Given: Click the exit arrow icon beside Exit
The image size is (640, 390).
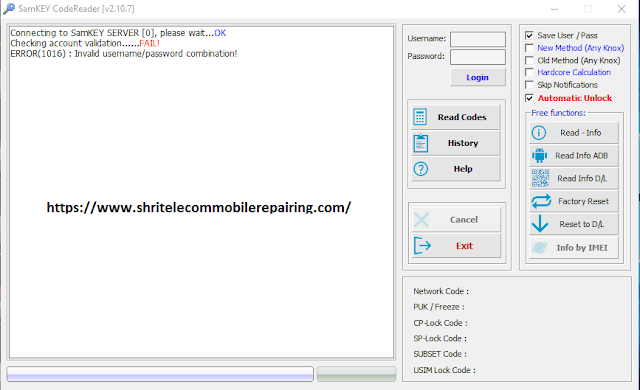Looking at the screenshot, I should point(422,246).
